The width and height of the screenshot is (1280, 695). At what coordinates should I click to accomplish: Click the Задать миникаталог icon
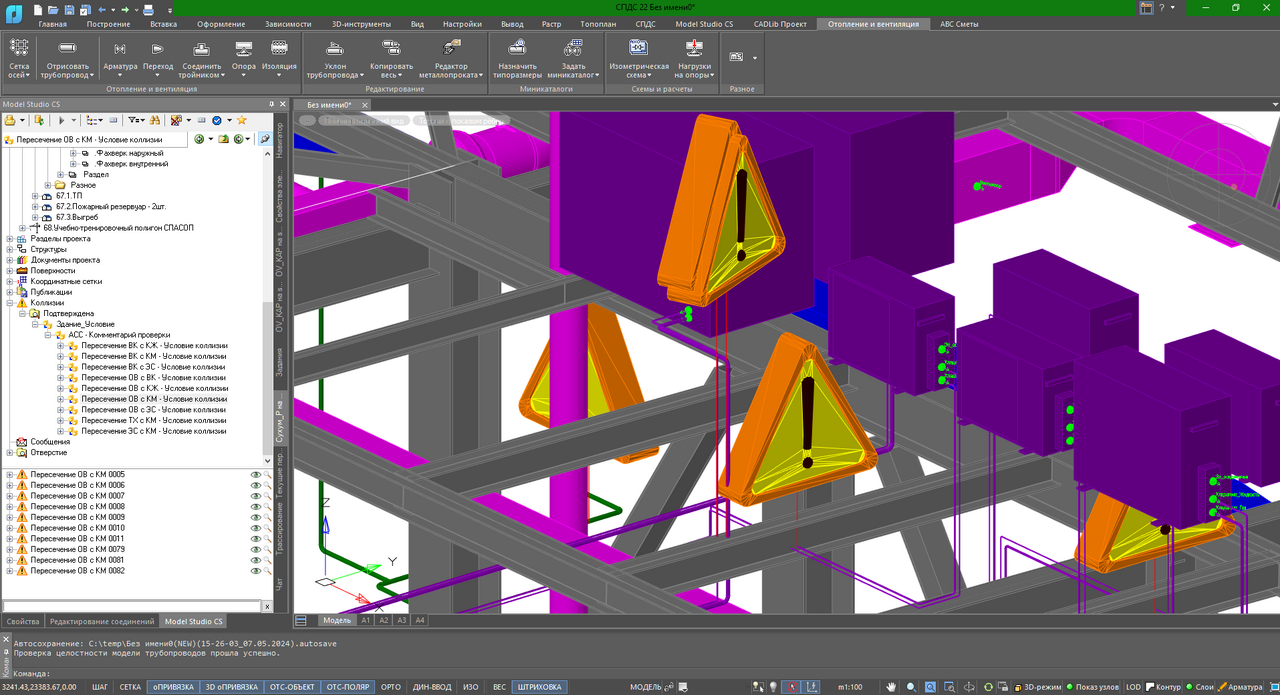click(x=573, y=58)
